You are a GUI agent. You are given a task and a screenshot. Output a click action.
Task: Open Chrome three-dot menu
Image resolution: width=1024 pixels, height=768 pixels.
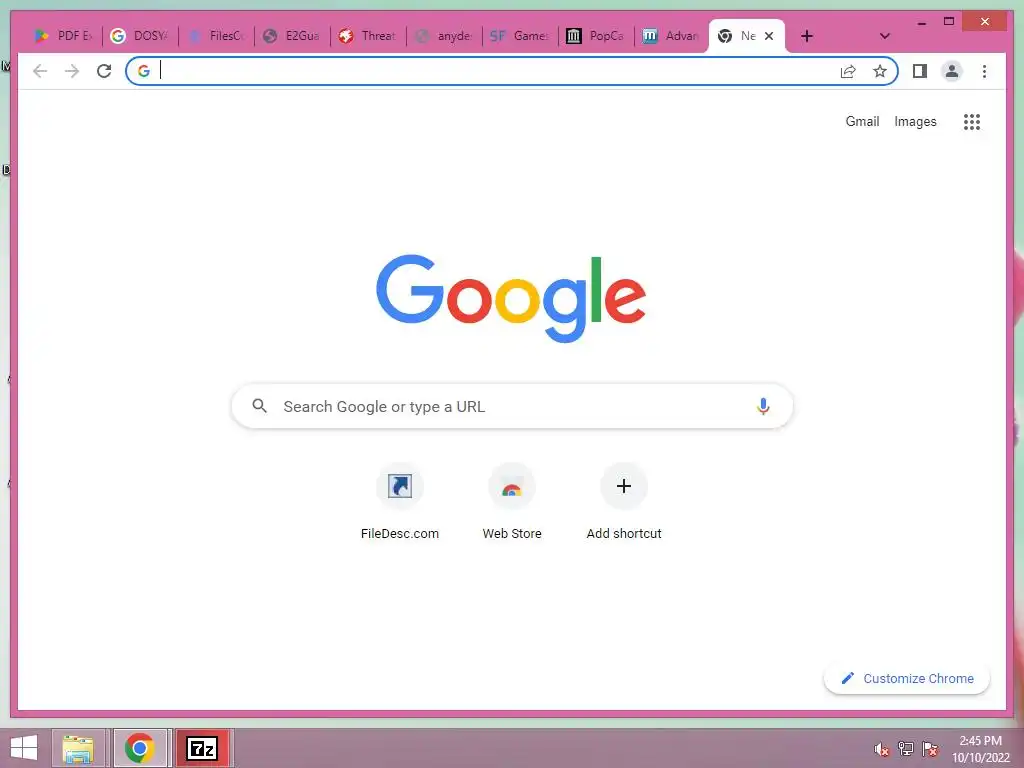(984, 71)
